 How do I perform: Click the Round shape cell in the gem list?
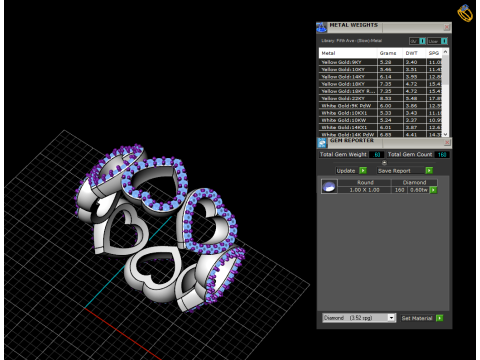(x=365, y=182)
